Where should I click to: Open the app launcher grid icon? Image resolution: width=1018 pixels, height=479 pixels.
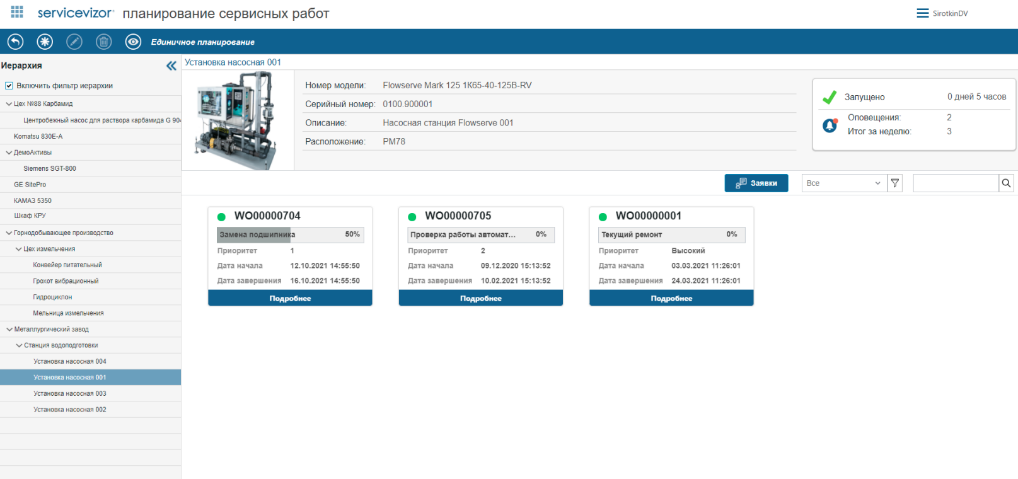pyautogui.click(x=18, y=12)
